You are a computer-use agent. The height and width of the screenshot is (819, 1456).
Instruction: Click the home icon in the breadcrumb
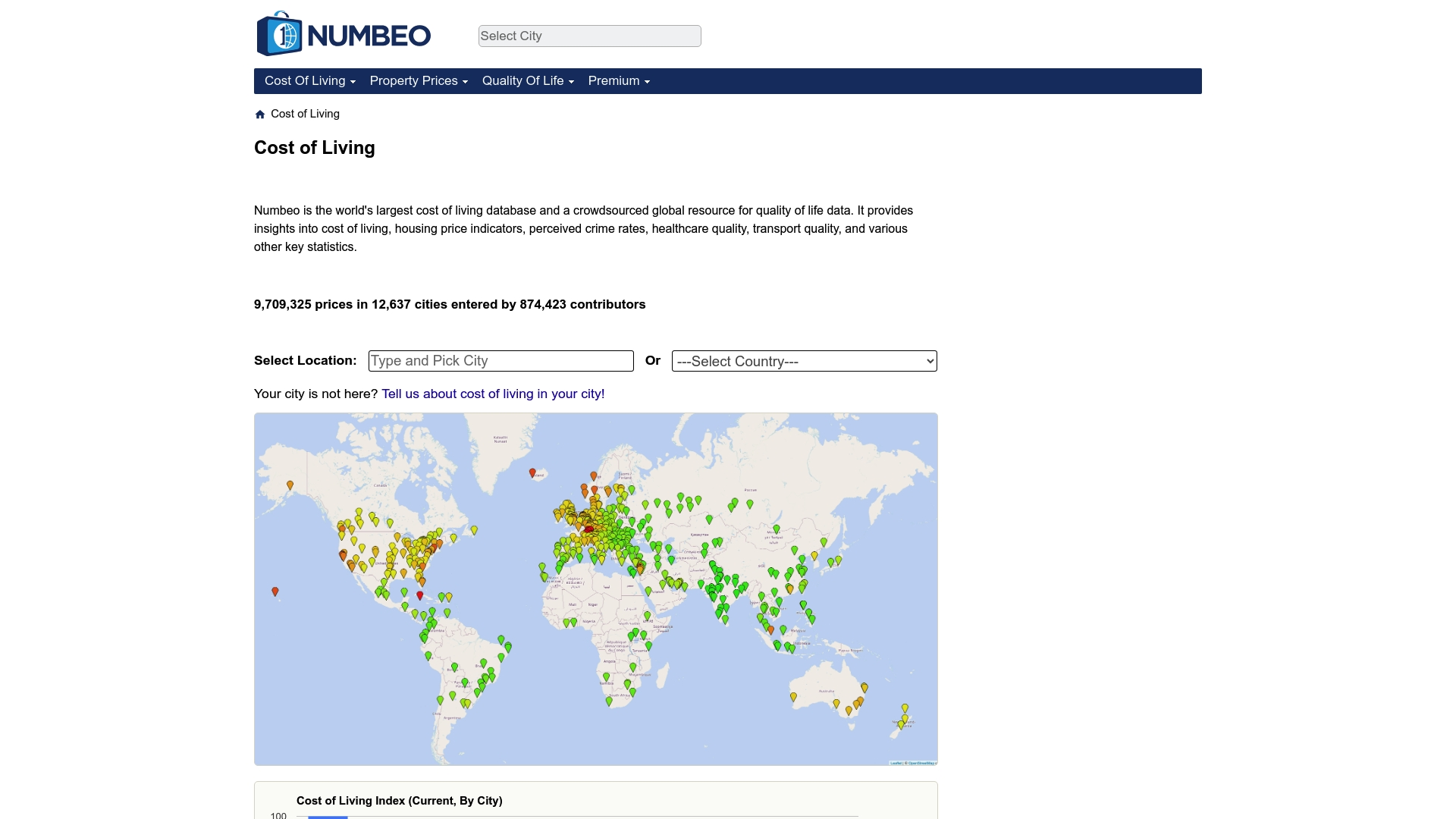260,114
